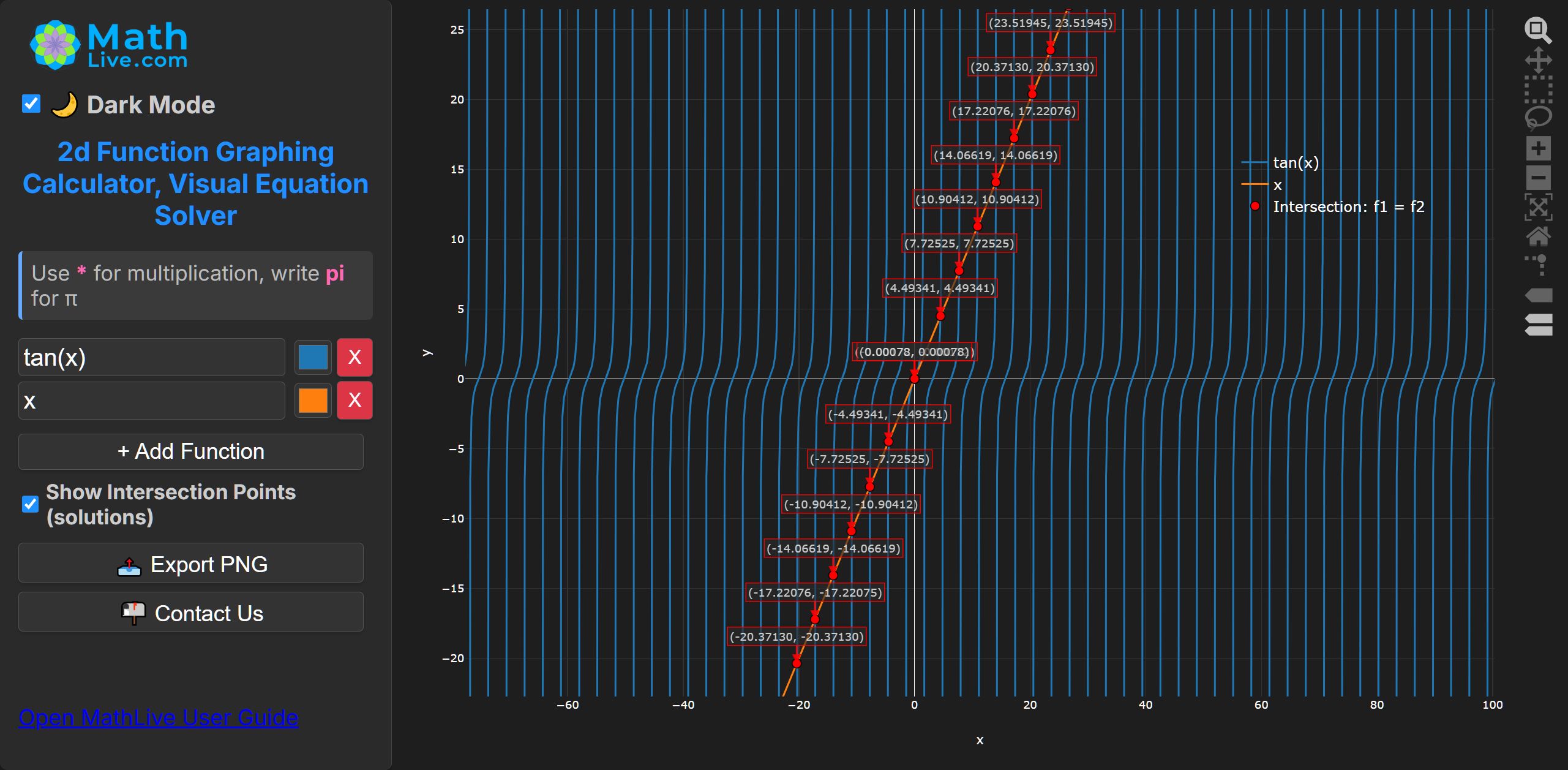
Task: Choose the Box Select tool
Action: click(1538, 89)
